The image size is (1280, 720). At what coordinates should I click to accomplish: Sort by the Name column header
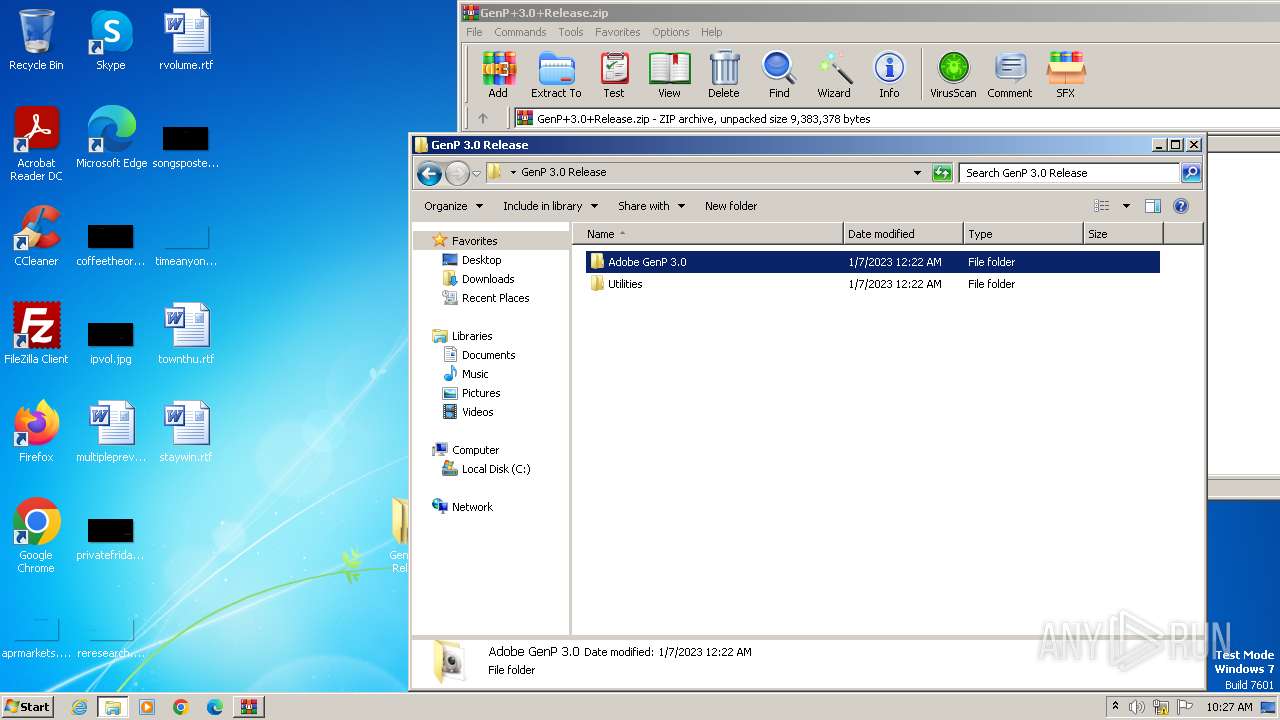[x=708, y=234]
